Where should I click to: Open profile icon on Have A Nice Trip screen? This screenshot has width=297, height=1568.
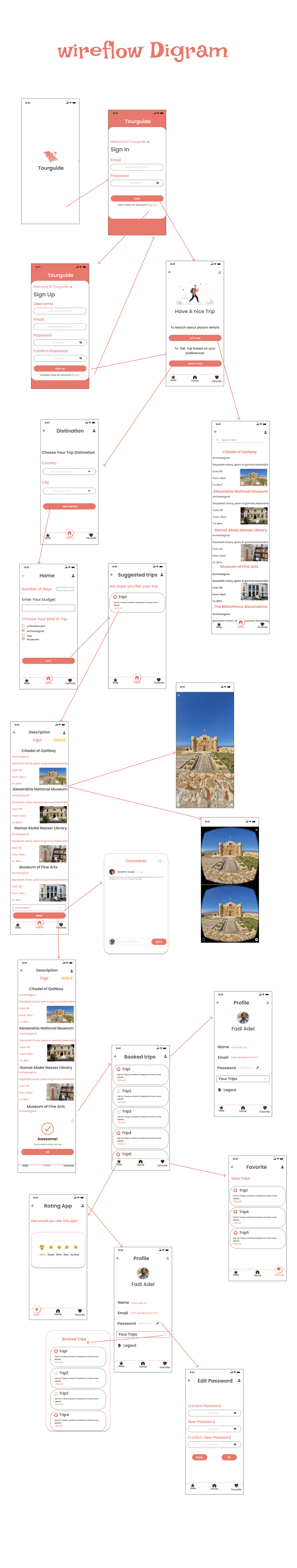[220, 272]
